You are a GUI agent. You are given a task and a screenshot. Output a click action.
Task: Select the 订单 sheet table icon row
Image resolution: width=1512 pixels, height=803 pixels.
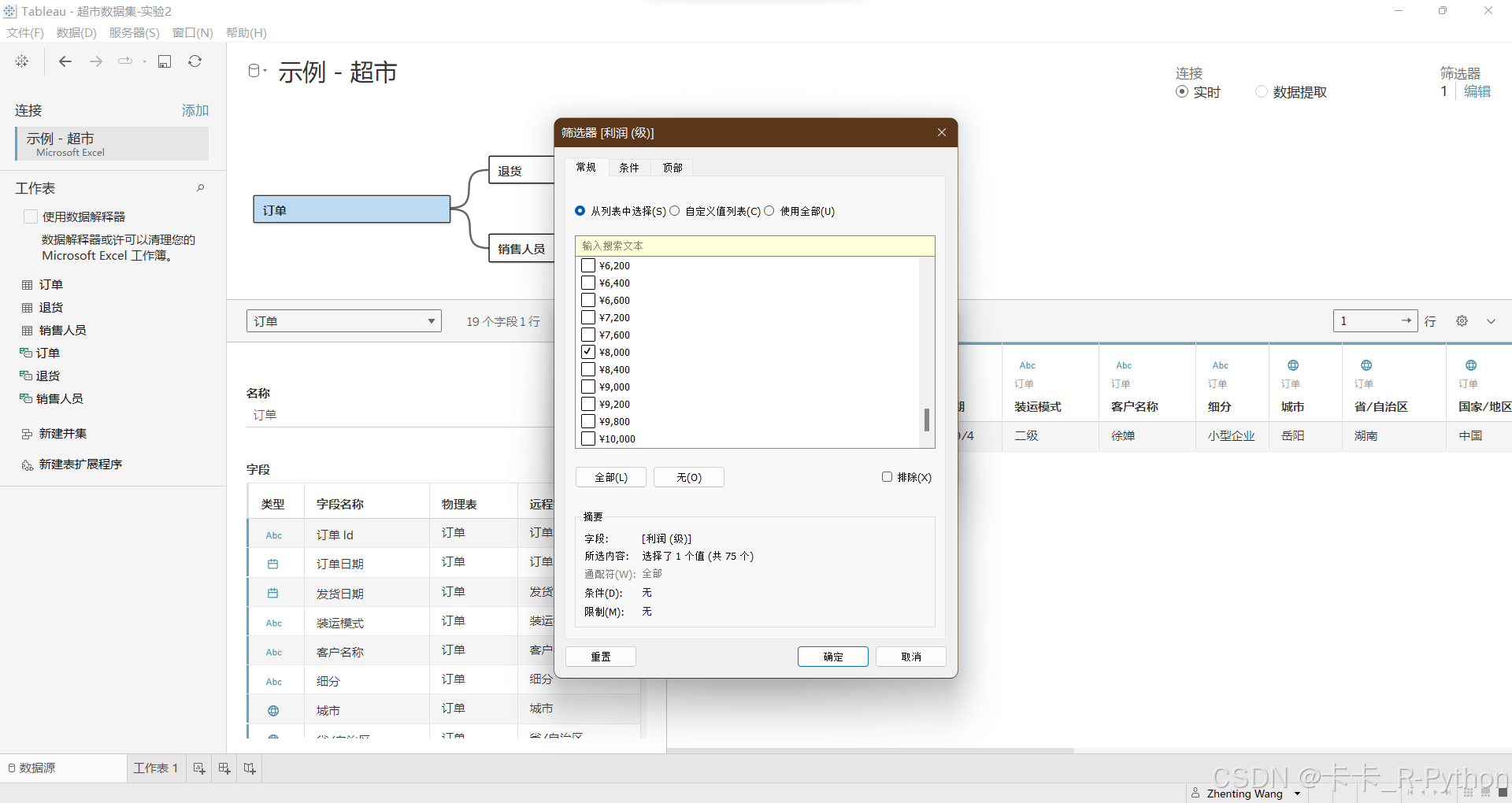click(43, 284)
